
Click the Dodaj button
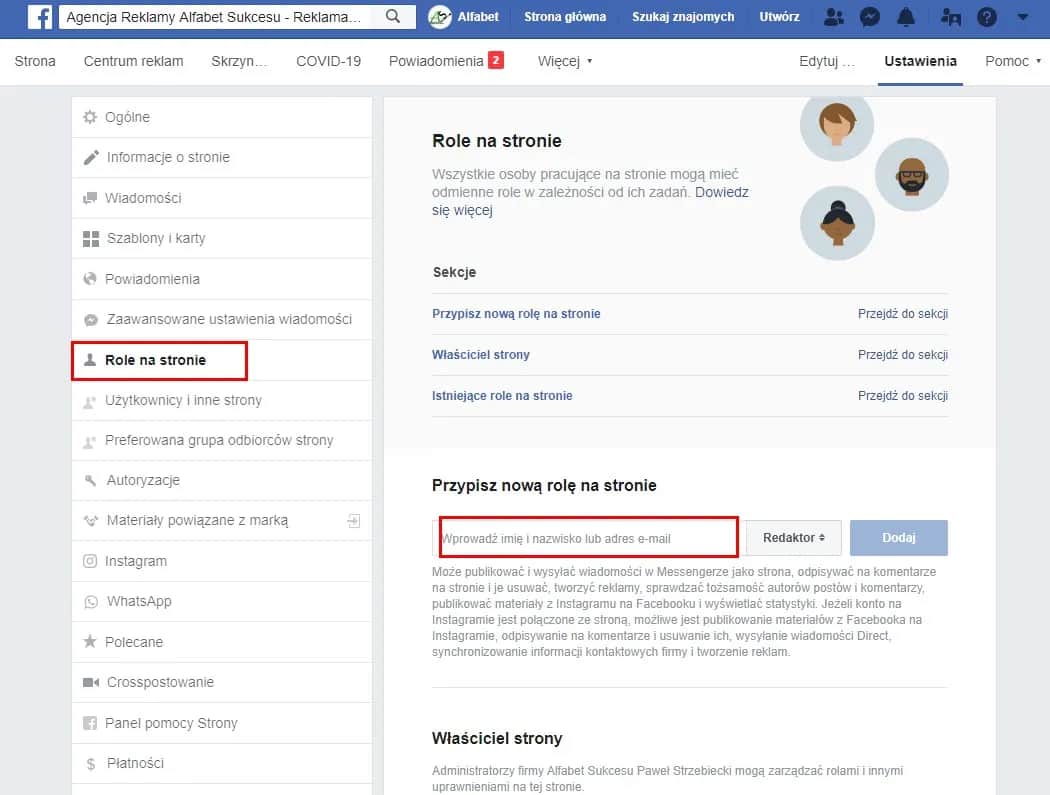(x=898, y=537)
